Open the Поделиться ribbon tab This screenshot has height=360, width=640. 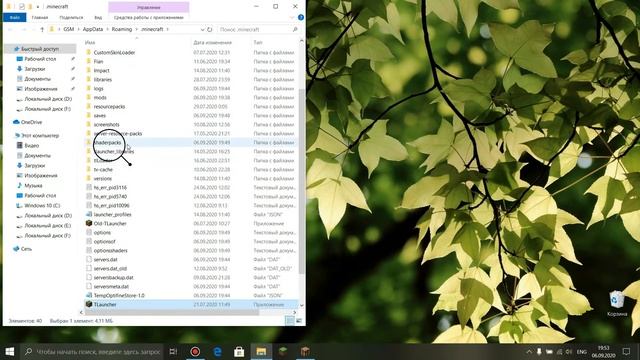(x=71, y=18)
